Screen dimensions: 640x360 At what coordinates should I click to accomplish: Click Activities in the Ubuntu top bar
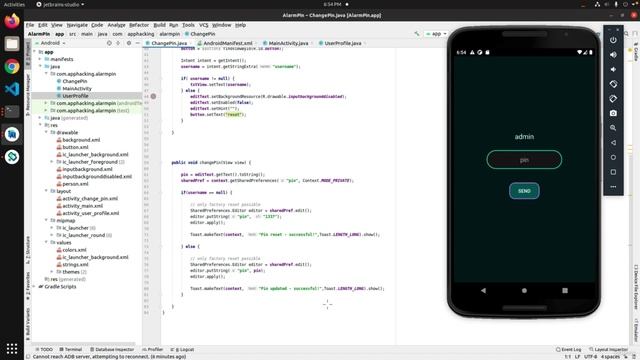14,4
